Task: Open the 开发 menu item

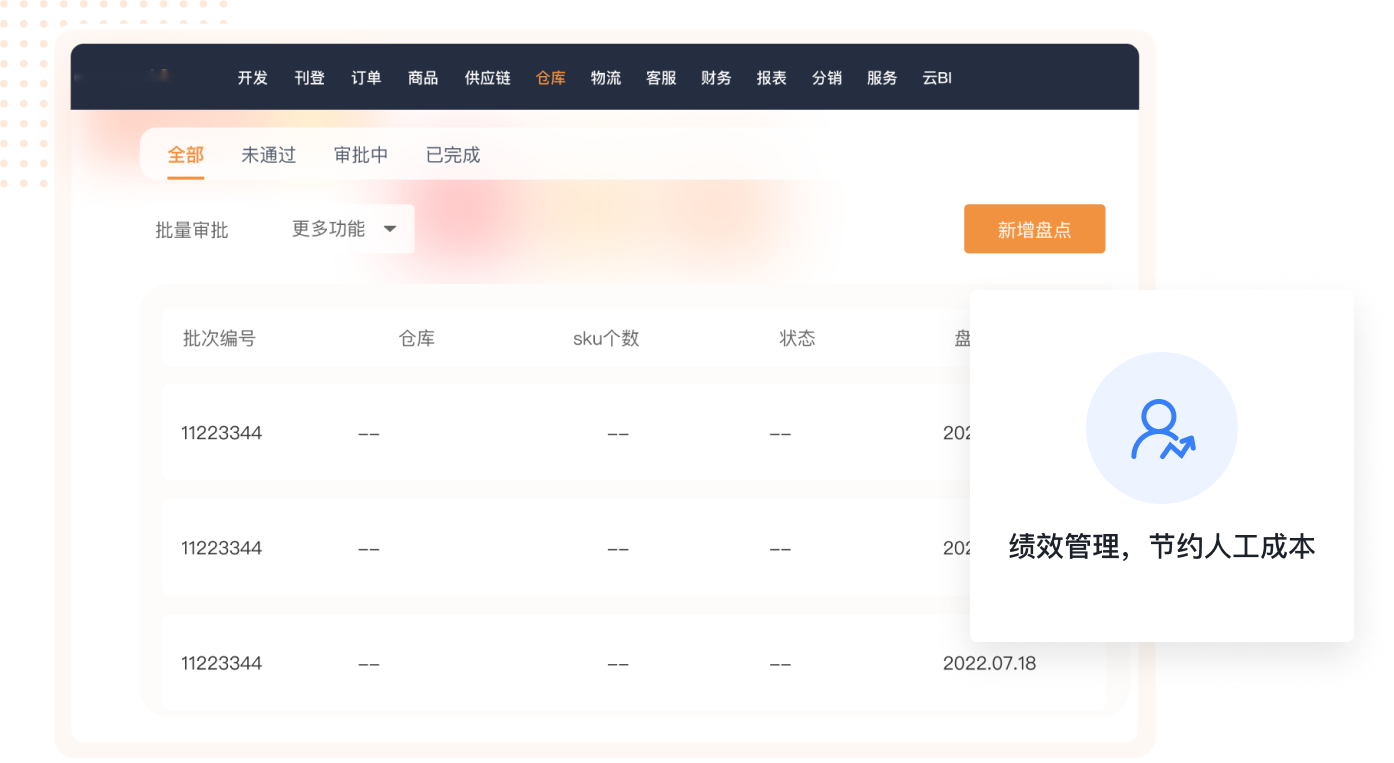Action: [x=252, y=78]
